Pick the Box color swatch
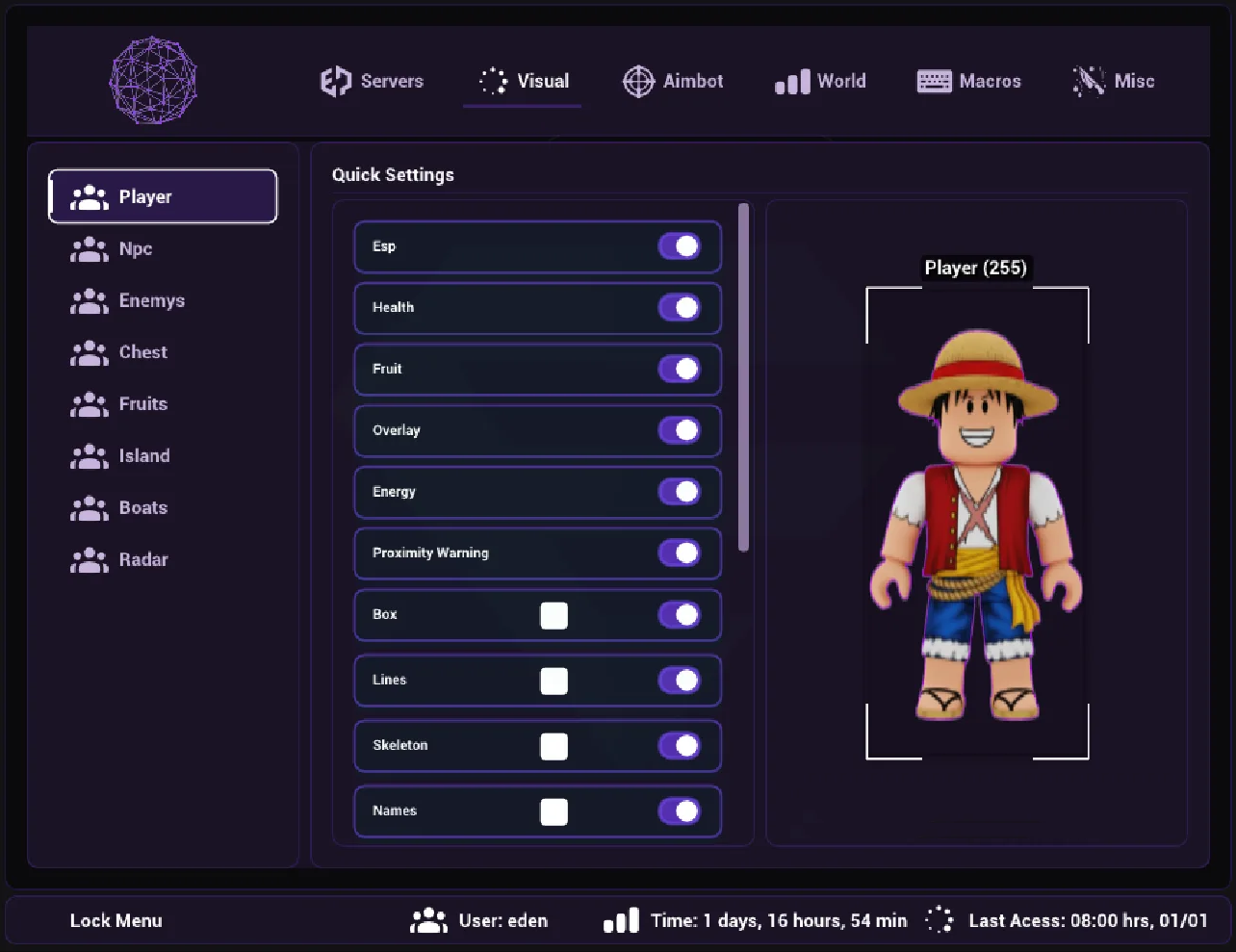1236x952 pixels. [554, 616]
